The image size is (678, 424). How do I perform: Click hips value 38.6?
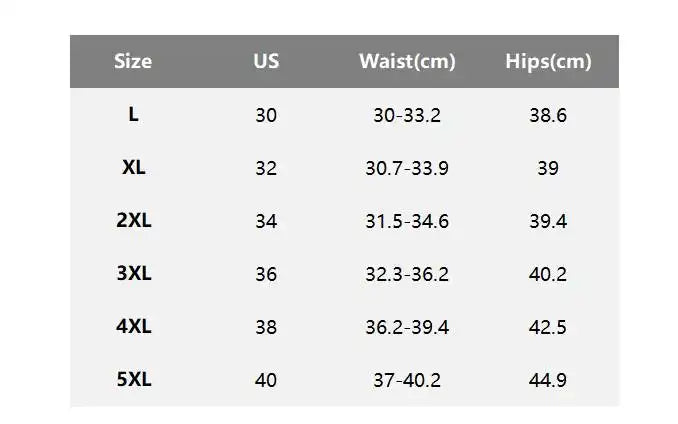coord(548,115)
